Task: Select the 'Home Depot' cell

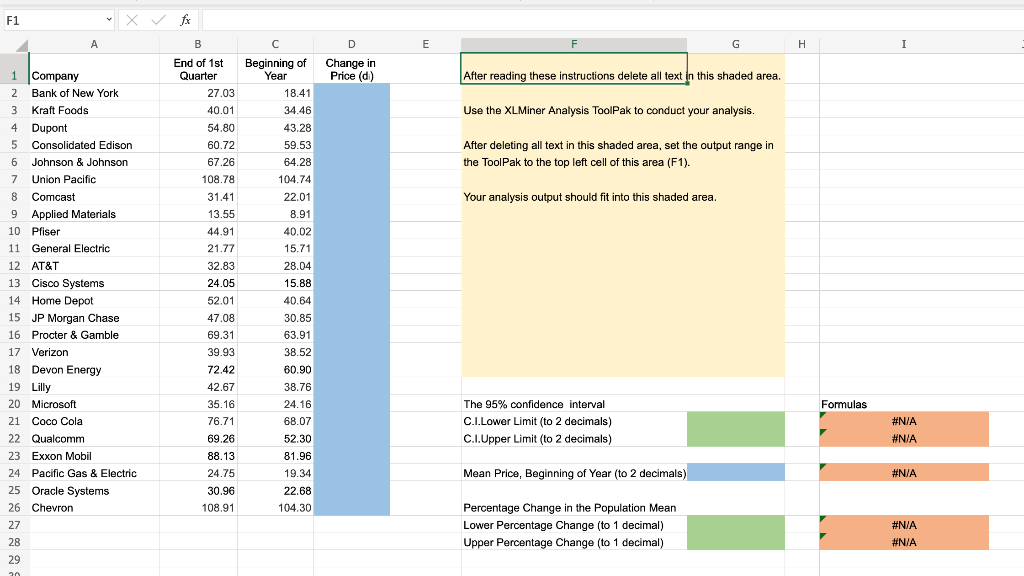Action: pyautogui.click(x=94, y=300)
